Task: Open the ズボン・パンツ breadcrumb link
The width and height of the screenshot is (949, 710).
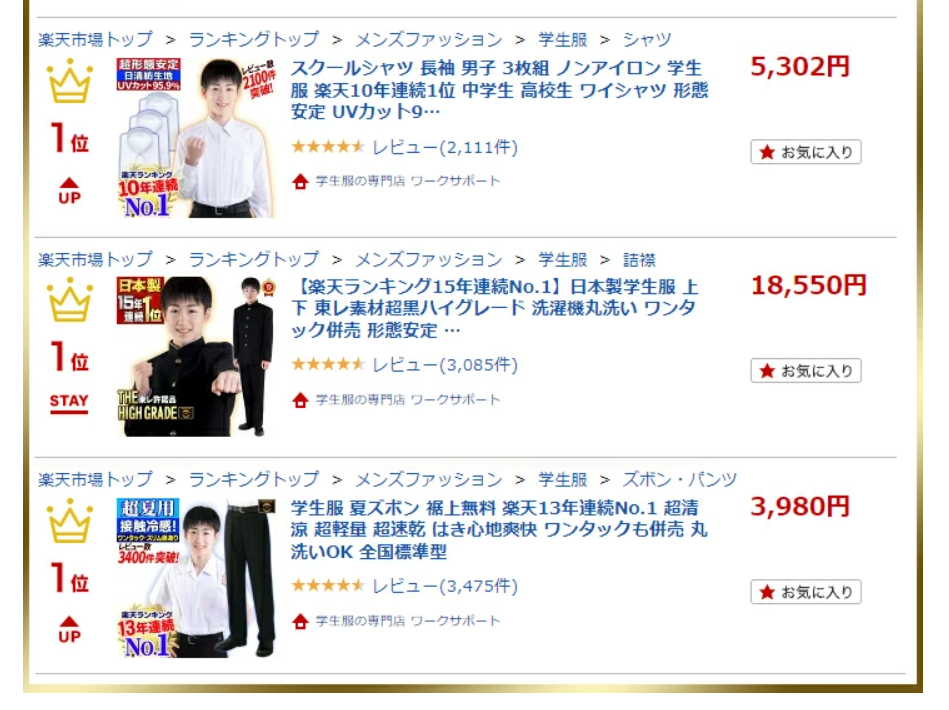Action: [x=680, y=479]
